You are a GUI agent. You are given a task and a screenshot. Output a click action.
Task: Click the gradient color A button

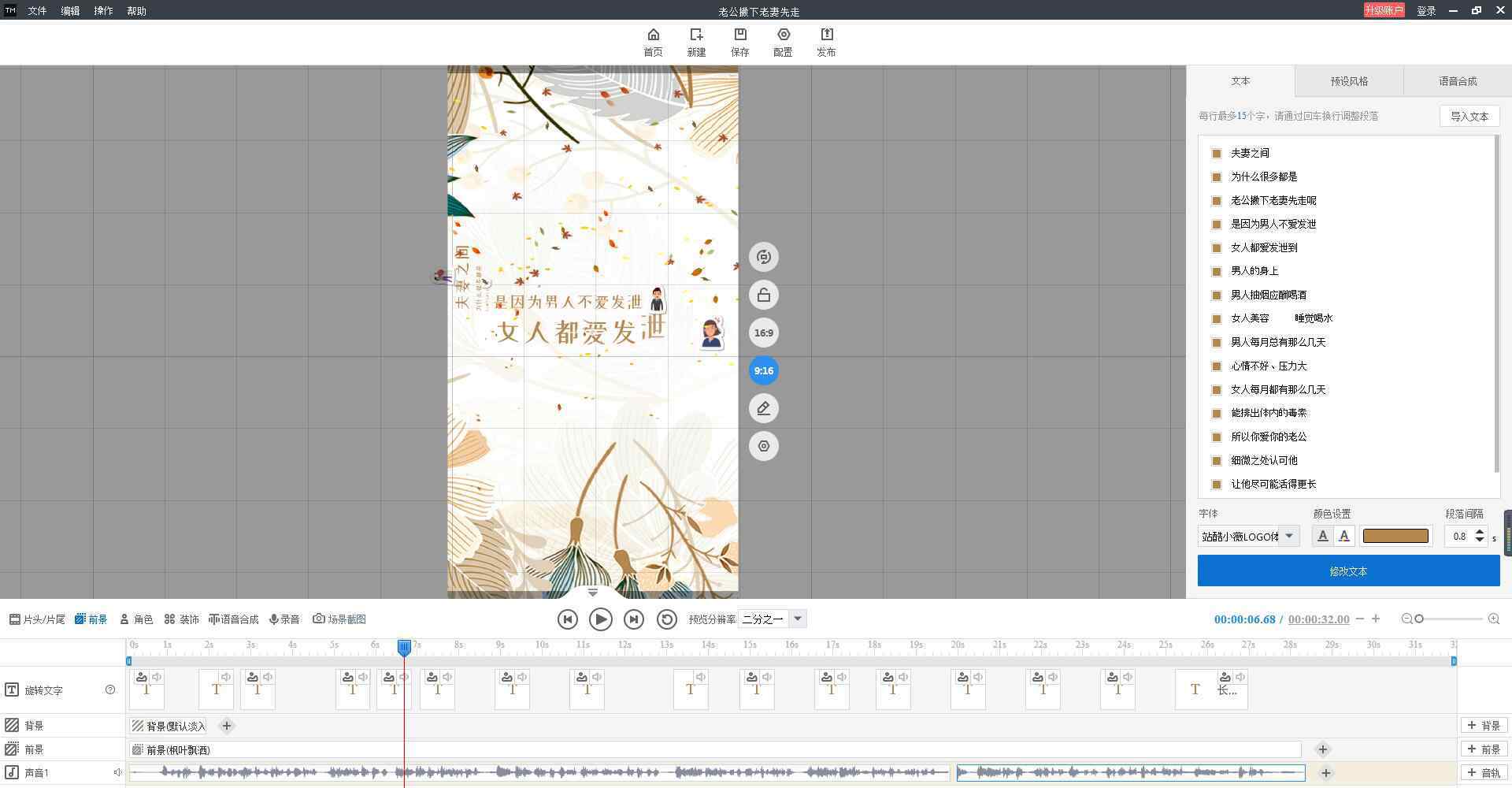point(1344,536)
